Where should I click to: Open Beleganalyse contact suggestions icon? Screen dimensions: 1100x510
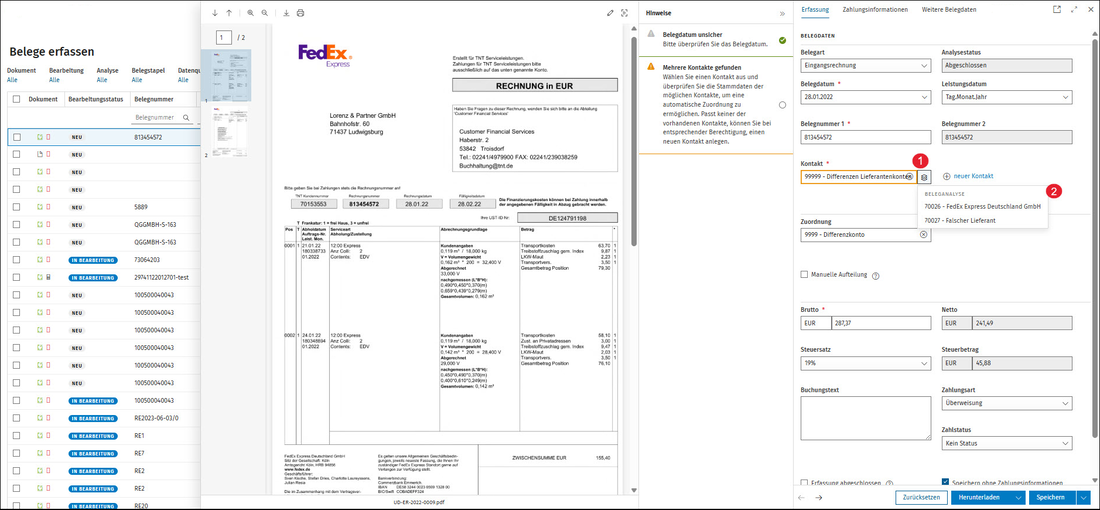(x=925, y=177)
